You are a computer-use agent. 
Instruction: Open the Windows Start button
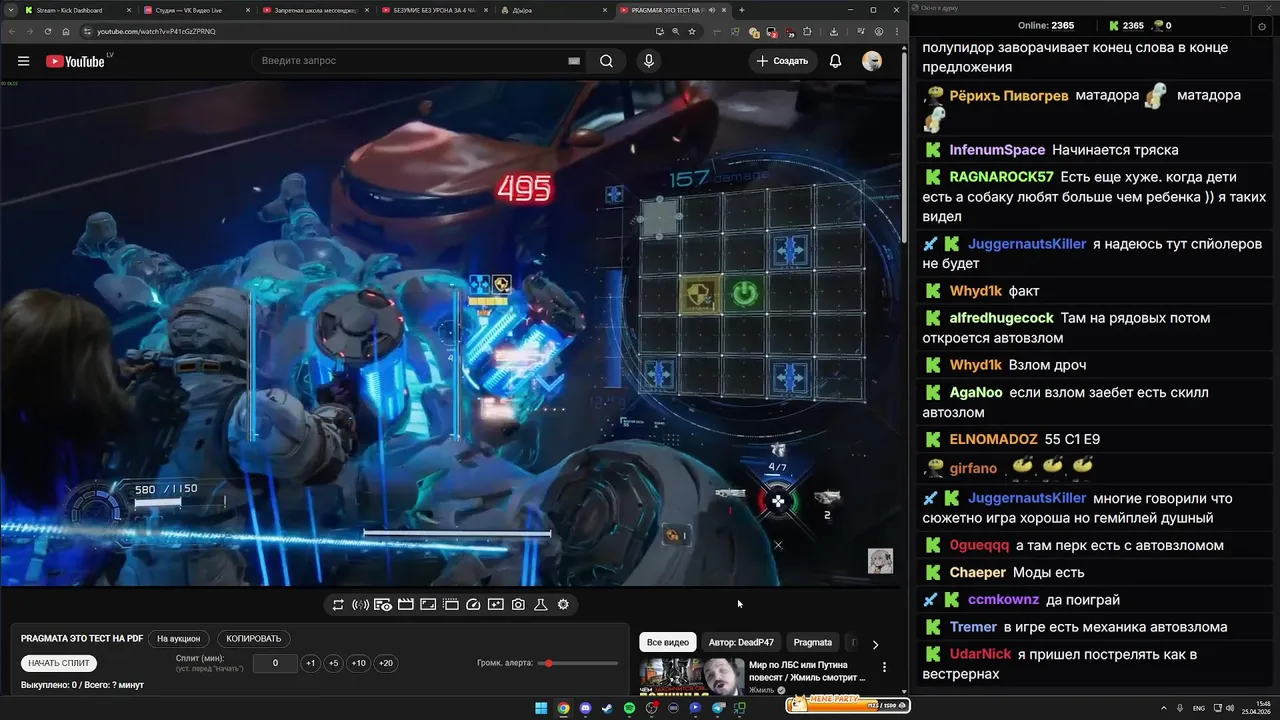click(x=541, y=708)
